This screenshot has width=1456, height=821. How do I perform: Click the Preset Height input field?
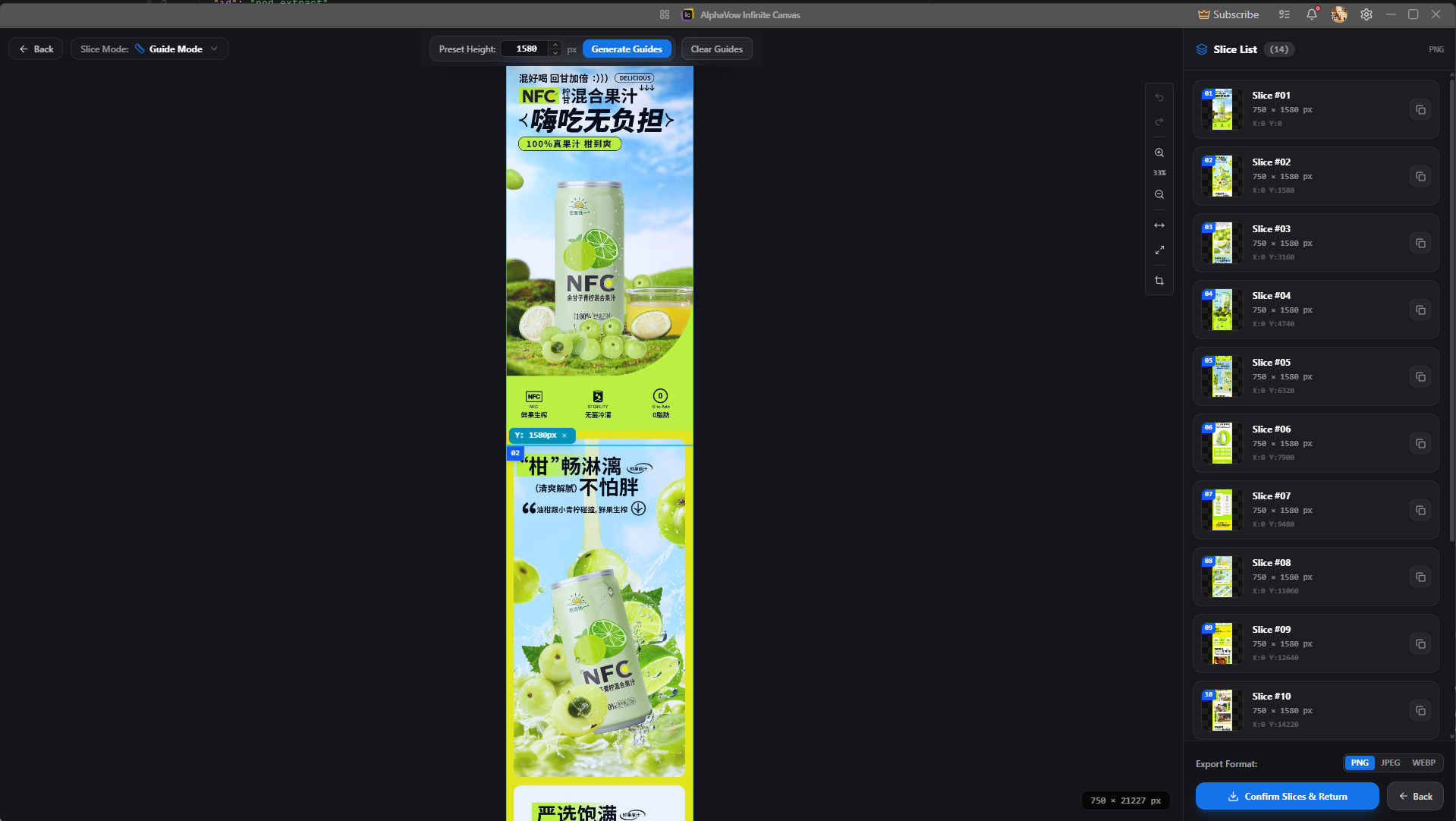[527, 49]
